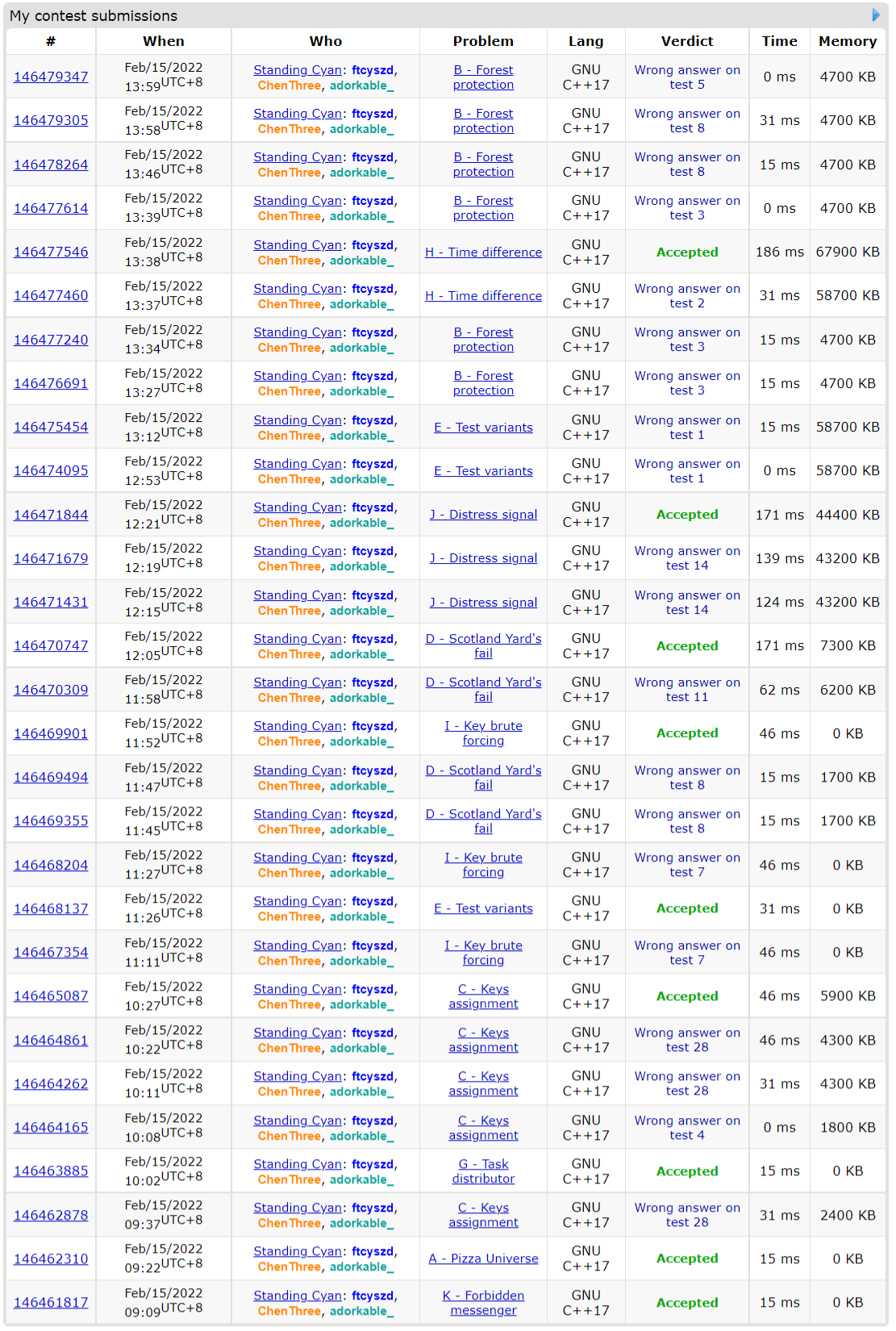Open accepted problem D - Scotland Yard's fail
896x1331 pixels.
tap(483, 646)
